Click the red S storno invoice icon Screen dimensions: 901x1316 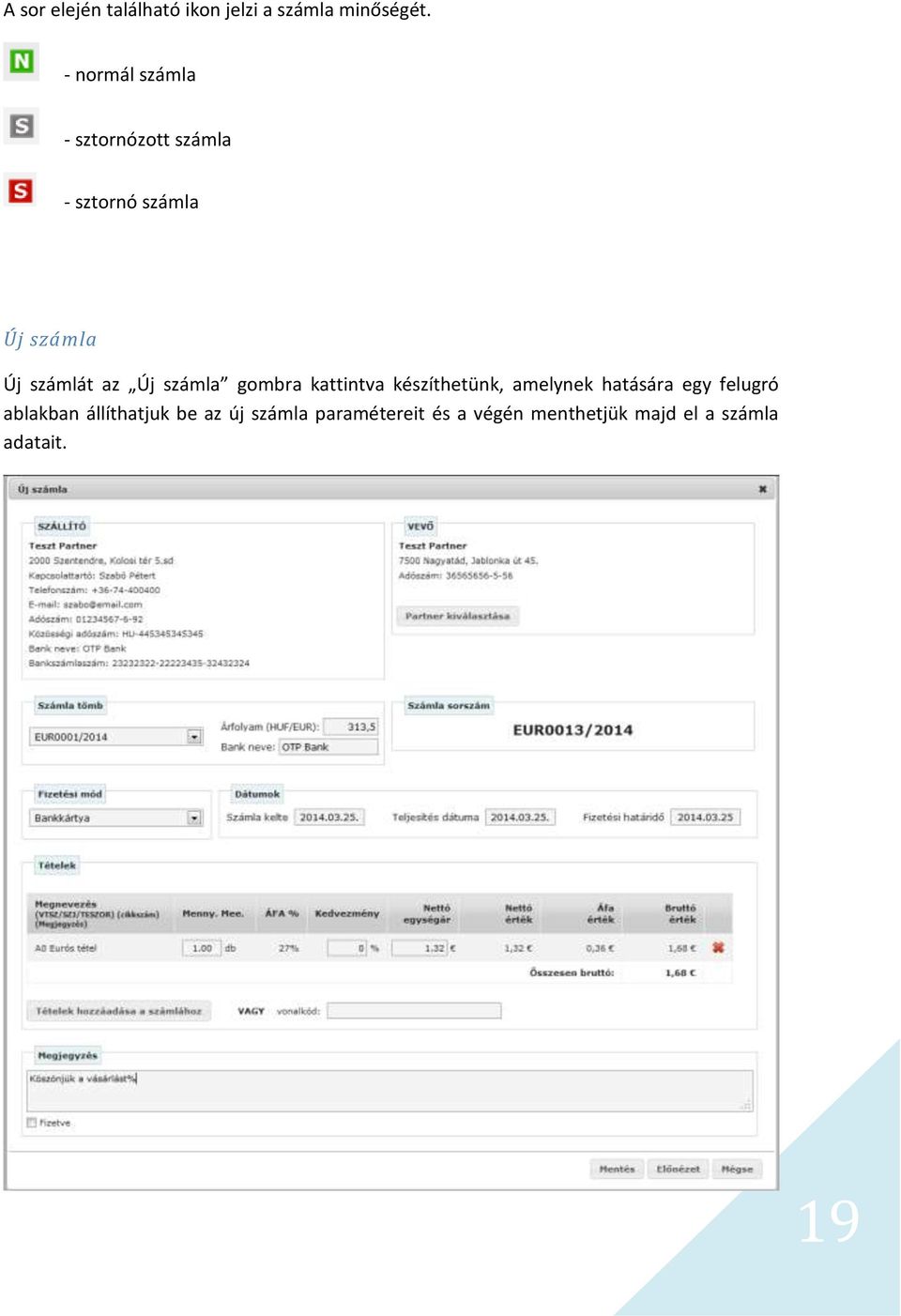click(x=21, y=191)
